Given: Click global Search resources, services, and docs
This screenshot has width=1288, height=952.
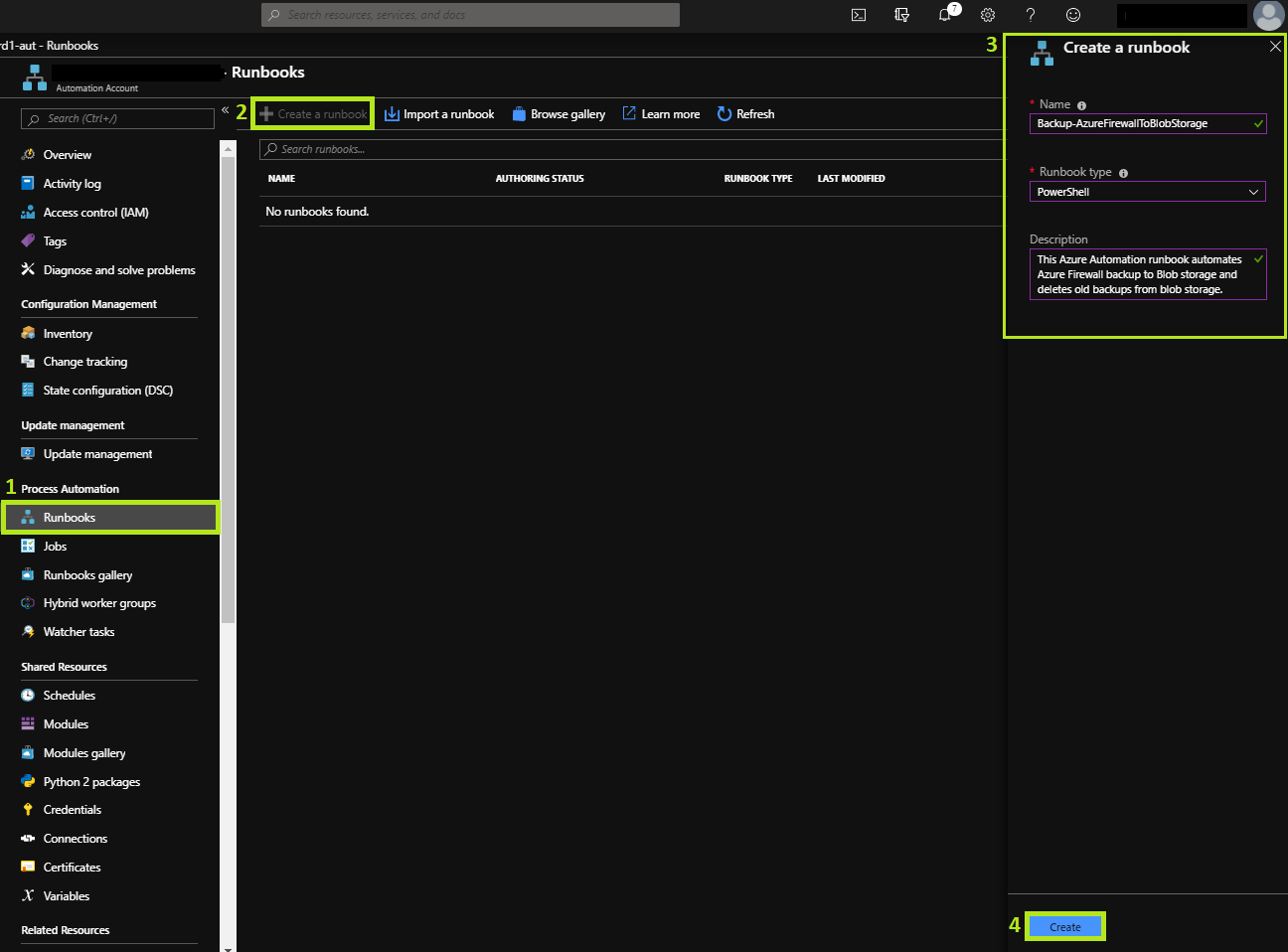Looking at the screenshot, I should pyautogui.click(x=470, y=15).
